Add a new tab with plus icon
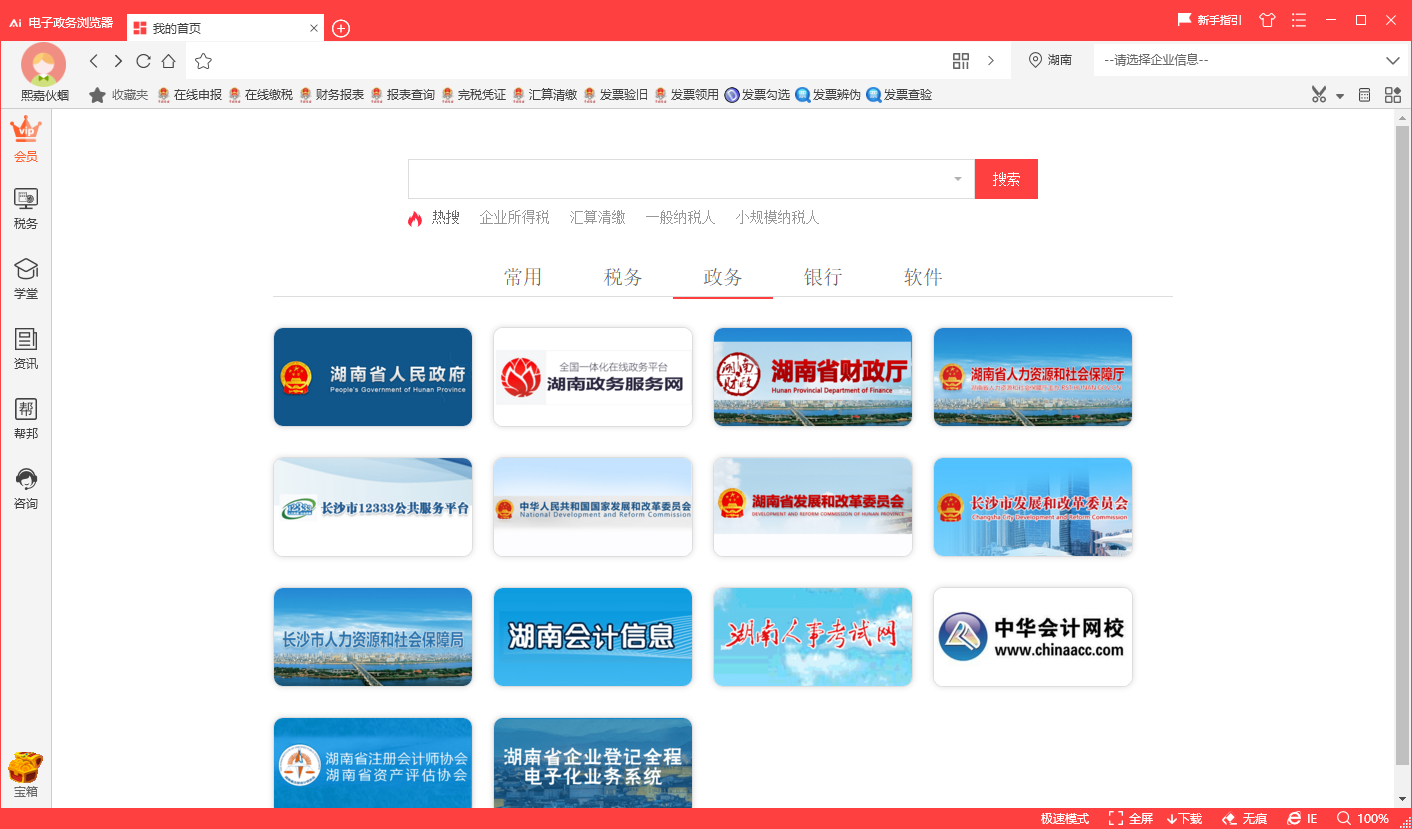This screenshot has width=1412, height=829. 341,28
